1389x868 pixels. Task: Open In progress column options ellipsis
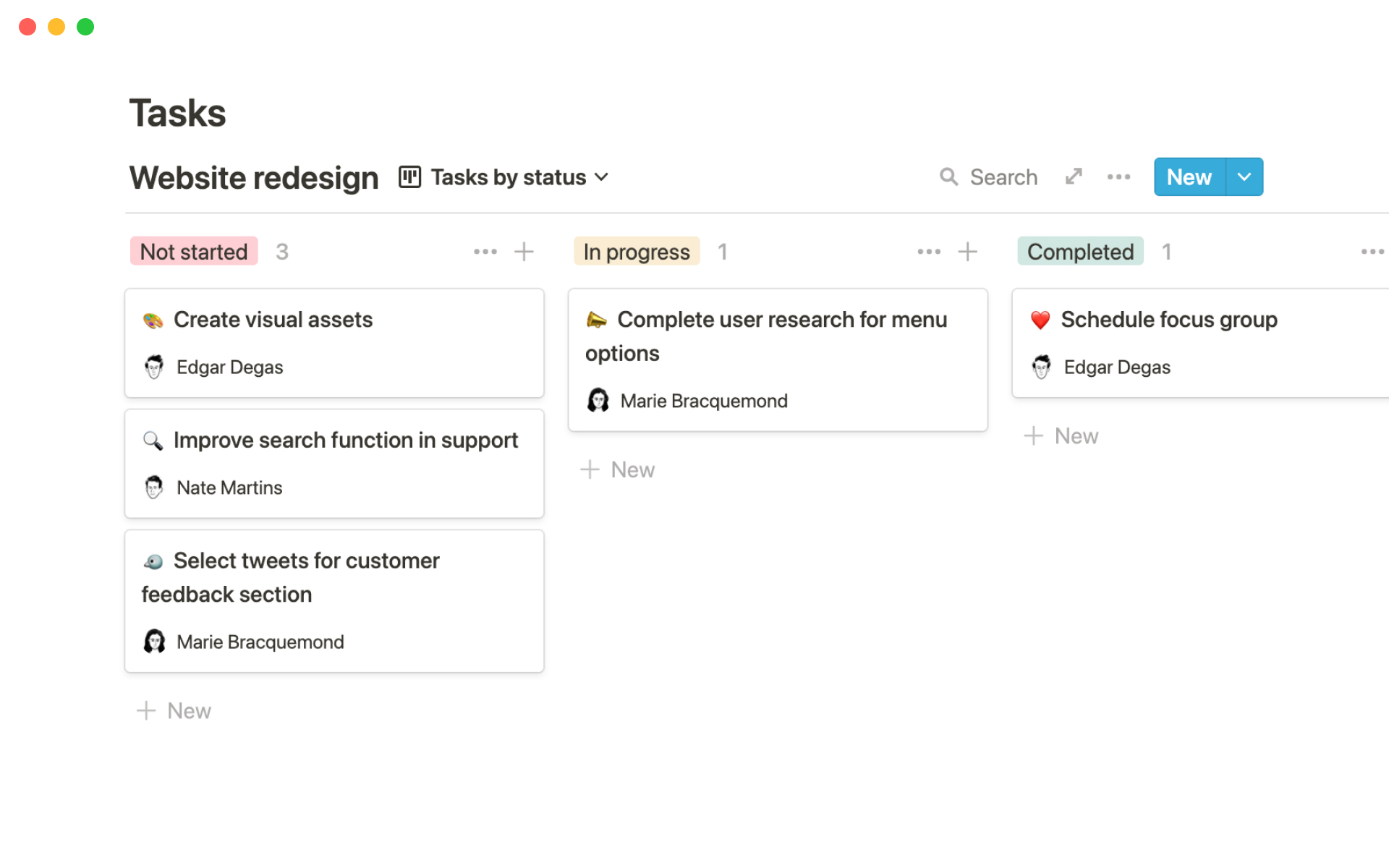pyautogui.click(x=928, y=252)
